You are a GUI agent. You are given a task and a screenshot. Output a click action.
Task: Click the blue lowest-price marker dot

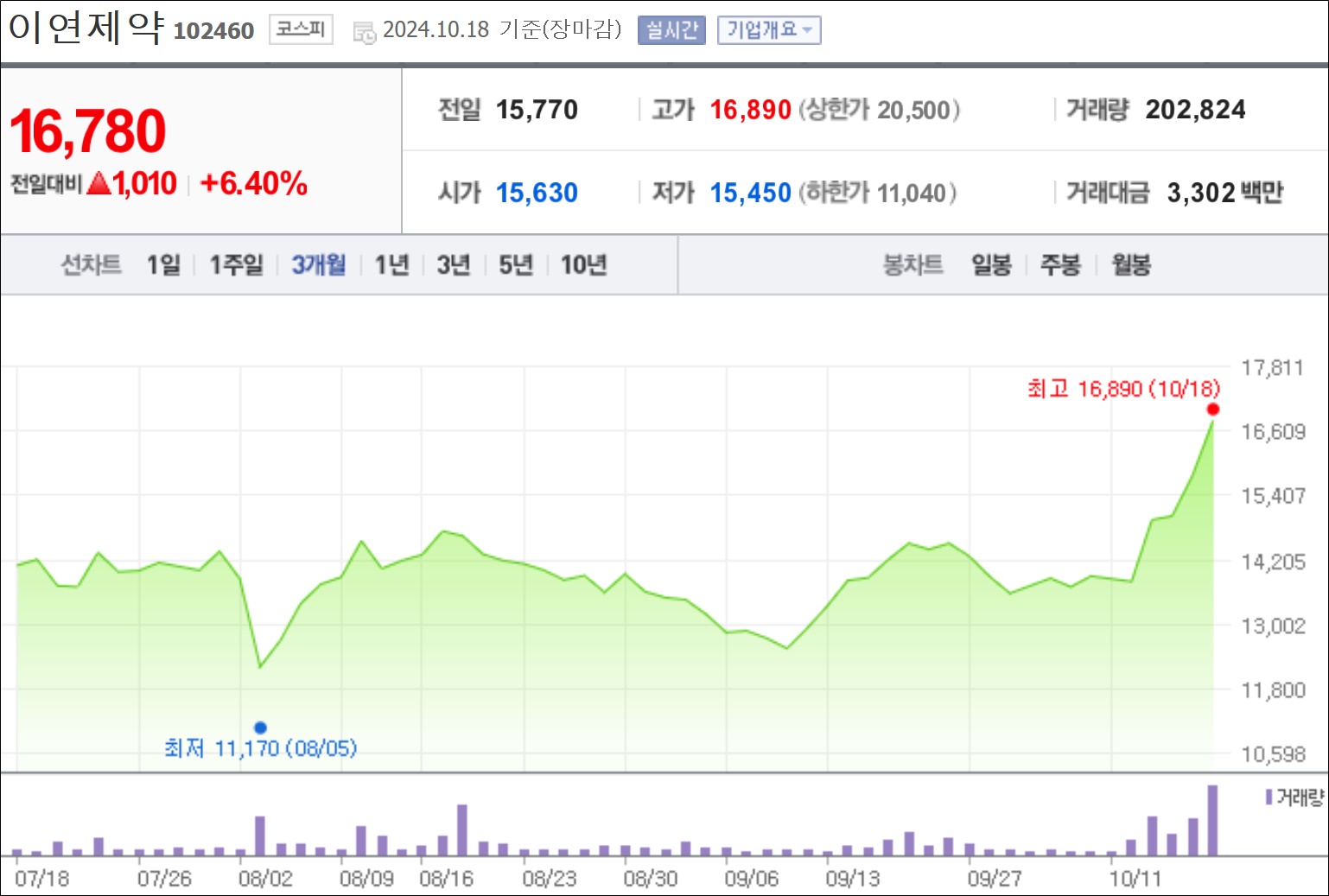pos(260,728)
